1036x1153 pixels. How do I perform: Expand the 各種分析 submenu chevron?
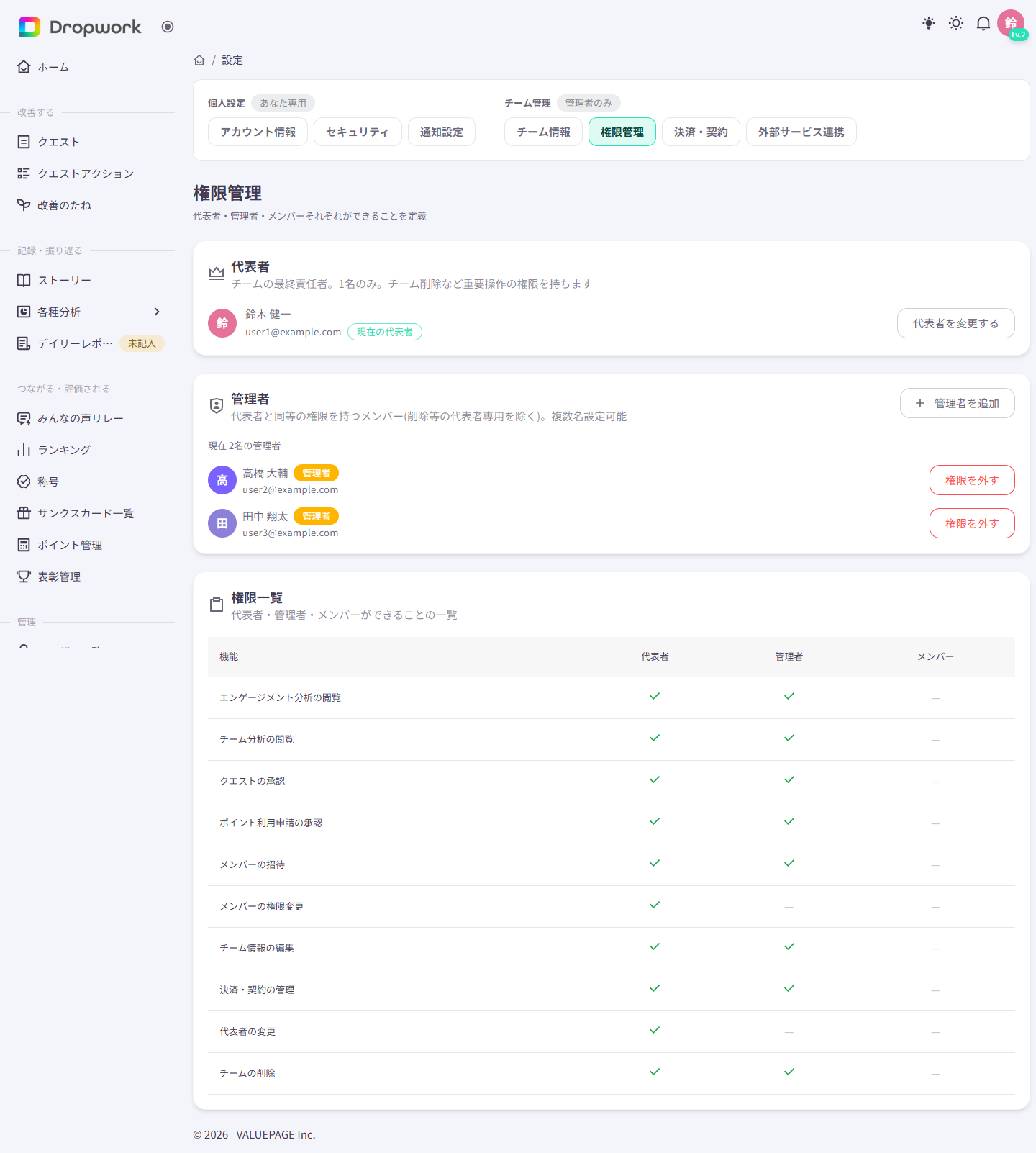[157, 312]
